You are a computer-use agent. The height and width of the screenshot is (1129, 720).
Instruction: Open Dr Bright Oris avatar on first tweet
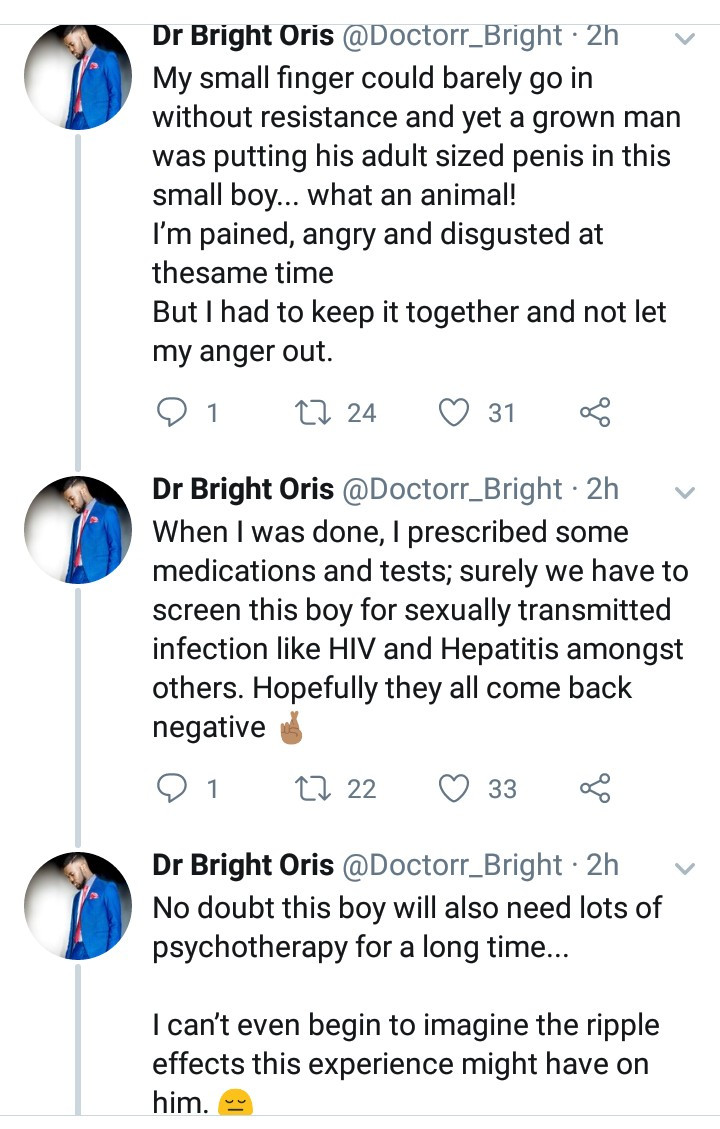click(x=78, y=76)
